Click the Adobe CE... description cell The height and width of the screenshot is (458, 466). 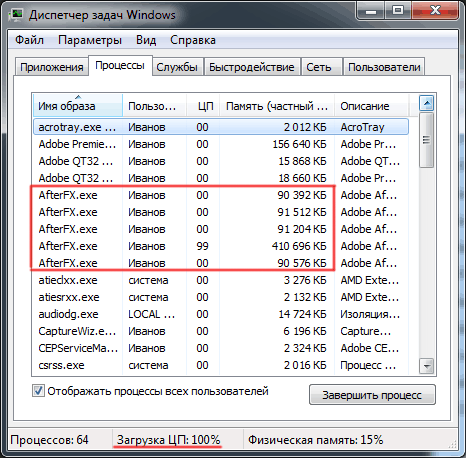[x=370, y=348]
